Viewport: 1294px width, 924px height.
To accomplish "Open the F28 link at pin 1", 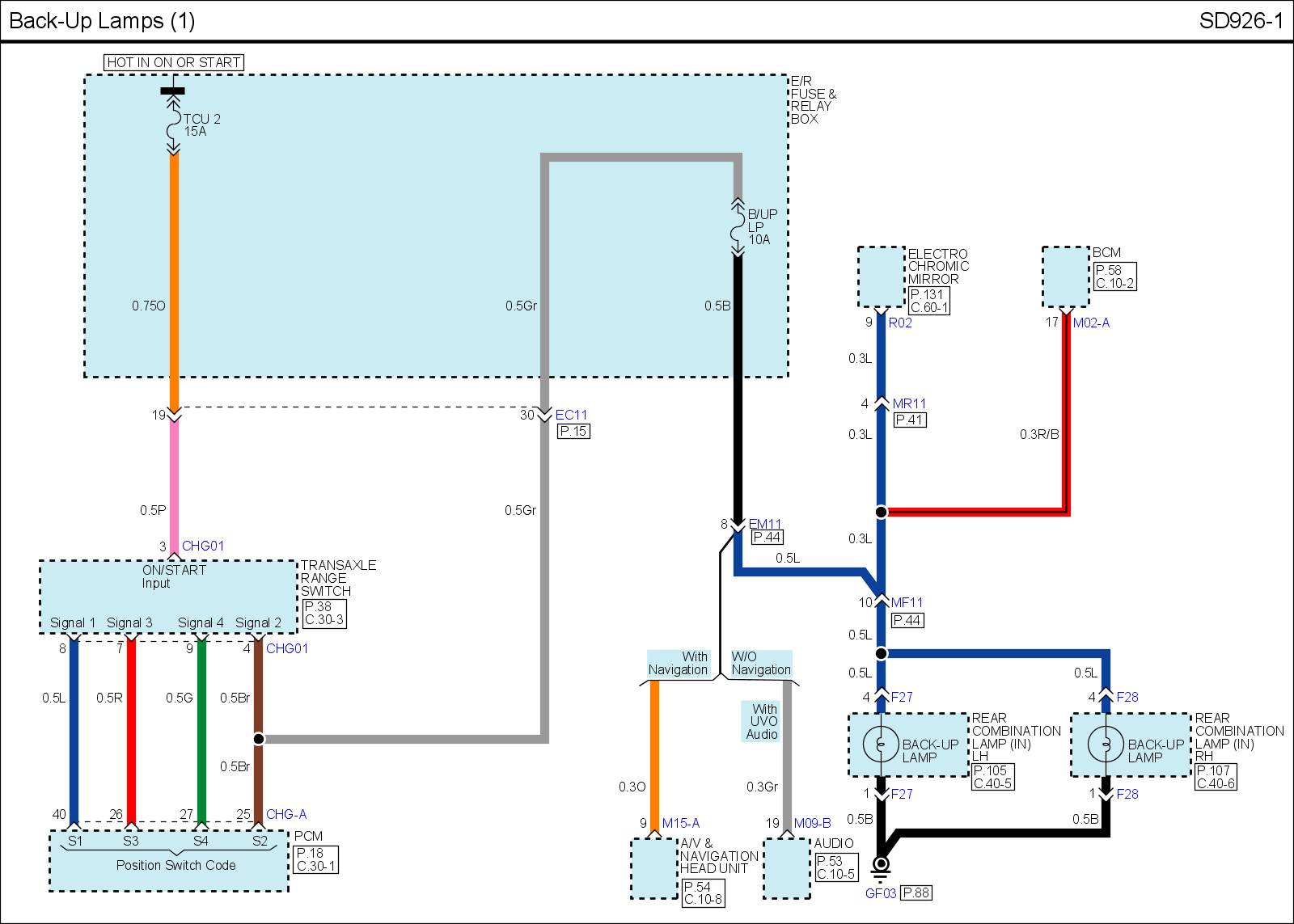I will [x=1127, y=794].
